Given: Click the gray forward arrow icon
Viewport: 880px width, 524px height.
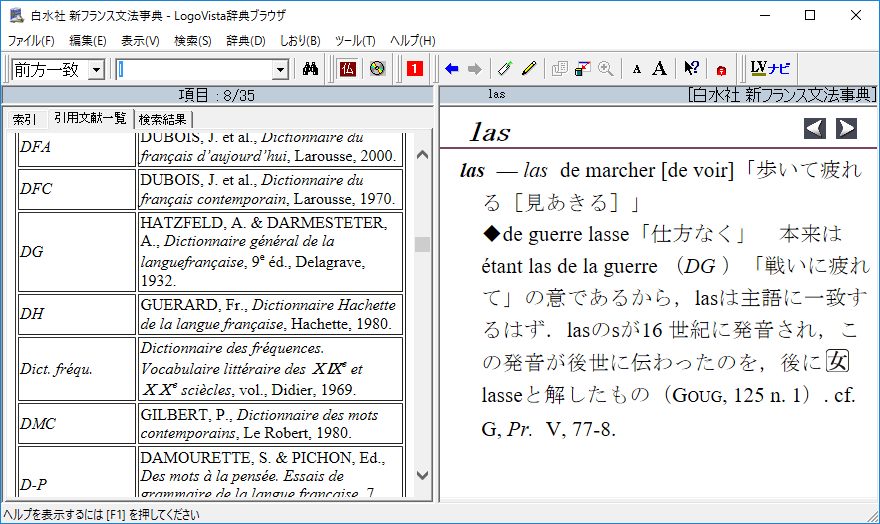Looking at the screenshot, I should click(475, 69).
